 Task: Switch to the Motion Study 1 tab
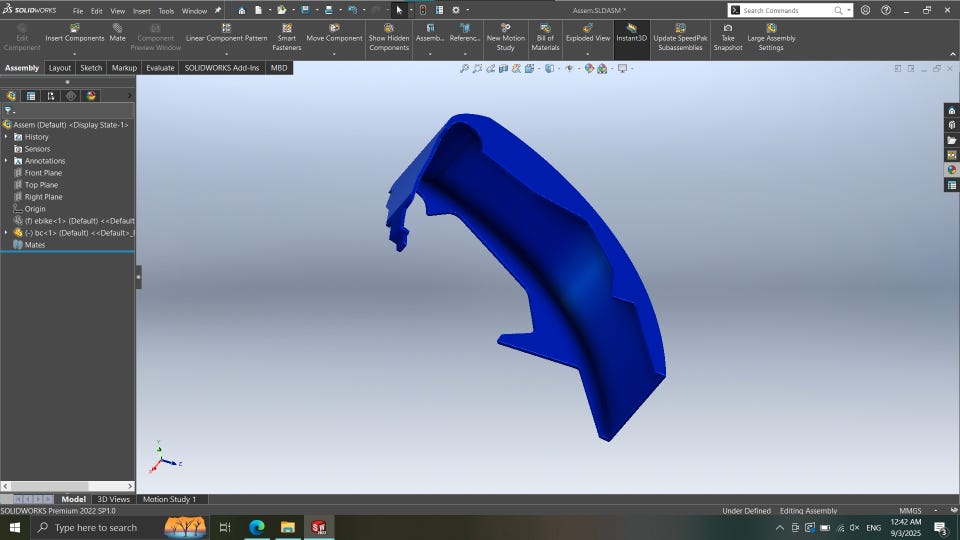coord(169,499)
